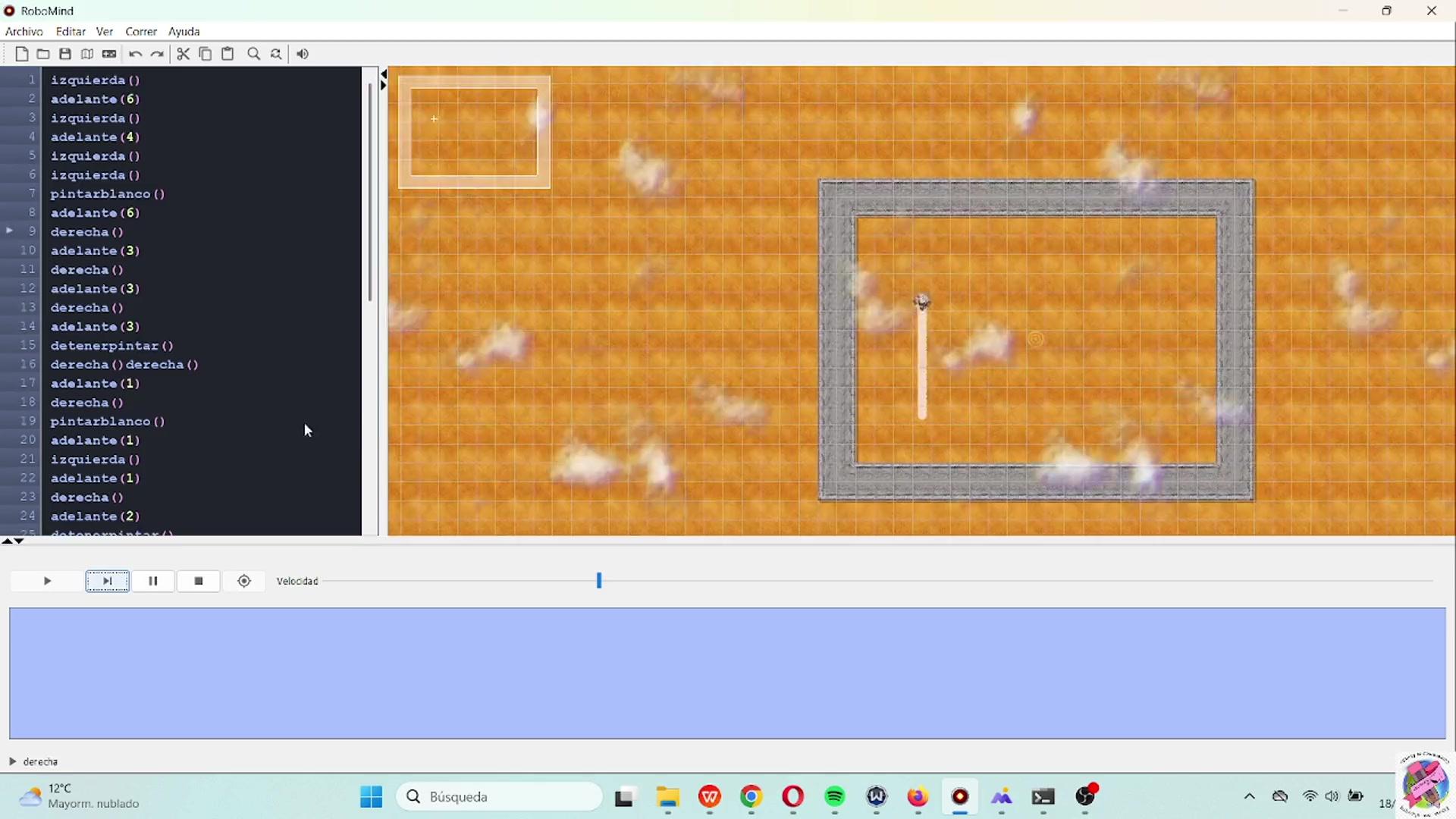
Task: Click the minimap thumbnail overview
Action: click(x=474, y=132)
